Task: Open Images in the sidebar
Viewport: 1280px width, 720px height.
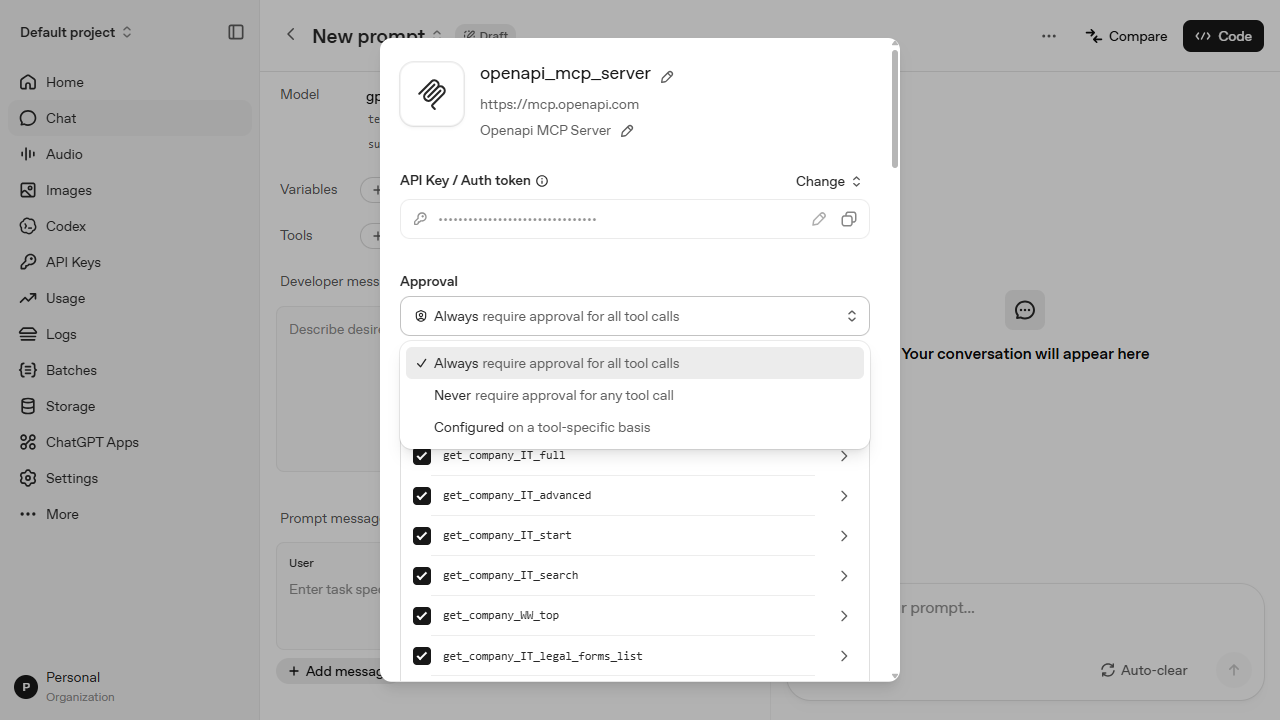Action: tap(131, 190)
